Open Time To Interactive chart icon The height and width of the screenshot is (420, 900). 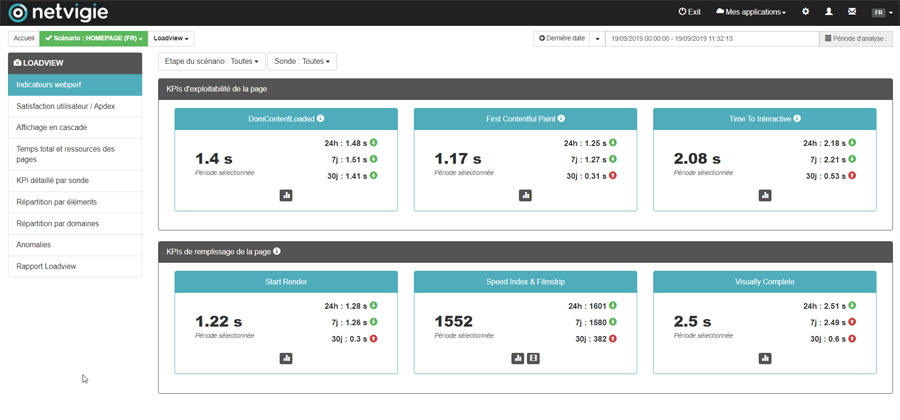765,196
